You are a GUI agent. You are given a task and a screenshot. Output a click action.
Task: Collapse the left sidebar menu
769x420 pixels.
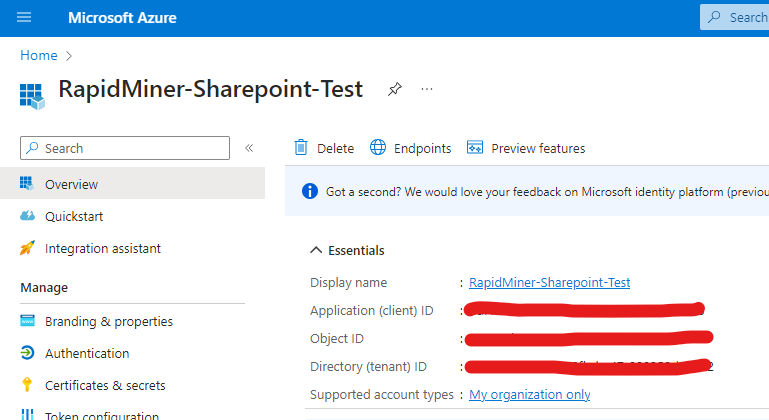coord(249,148)
